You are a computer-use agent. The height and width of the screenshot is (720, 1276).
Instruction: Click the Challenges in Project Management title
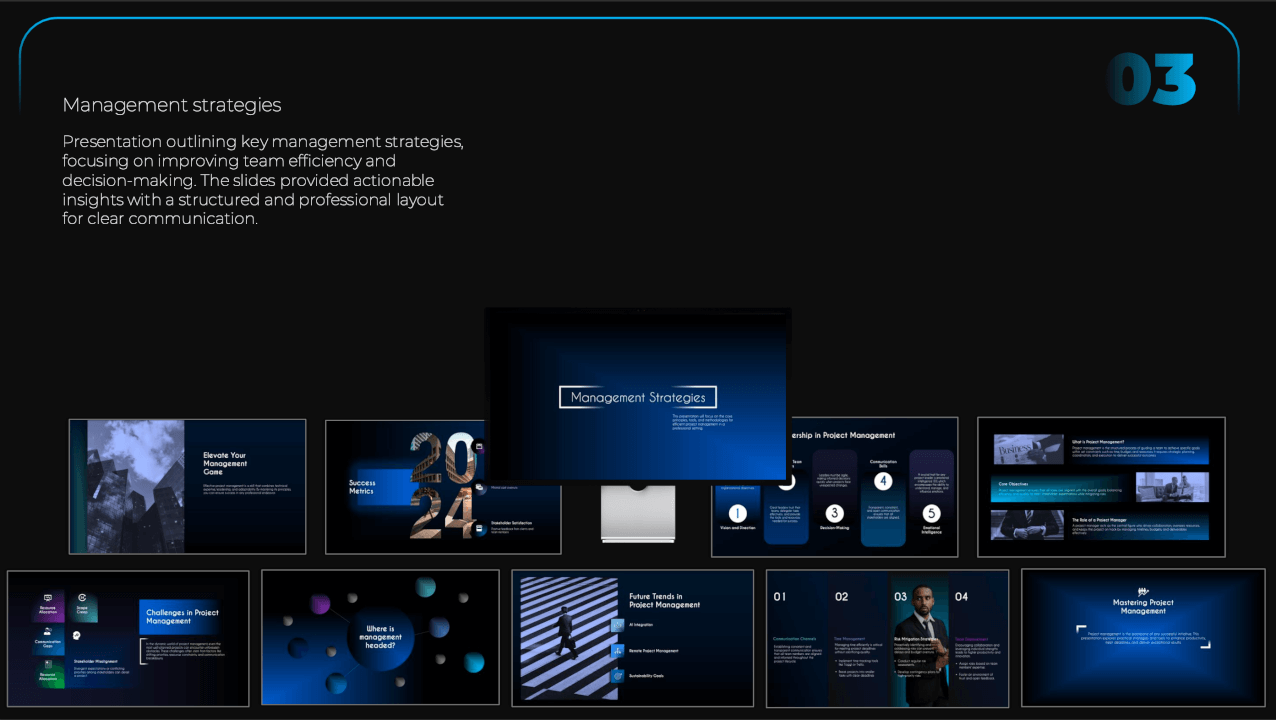coord(183,617)
